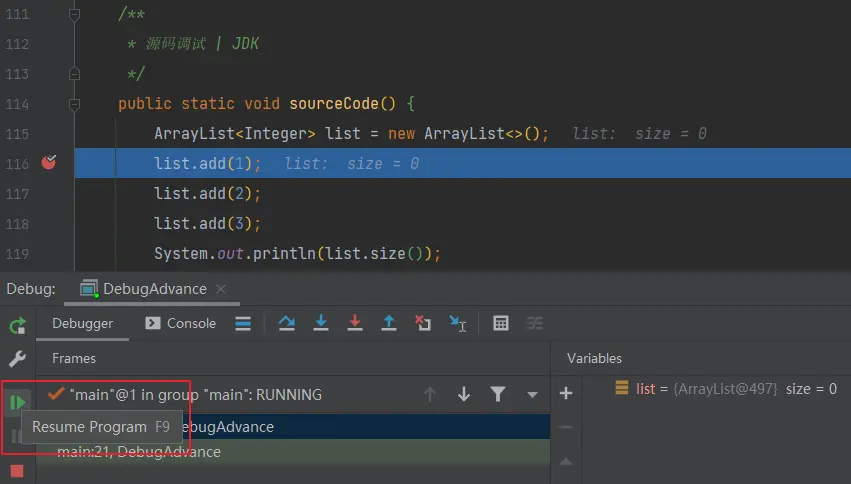The image size is (851, 484).
Task: Select previous frame with up arrow
Action: click(x=430, y=394)
